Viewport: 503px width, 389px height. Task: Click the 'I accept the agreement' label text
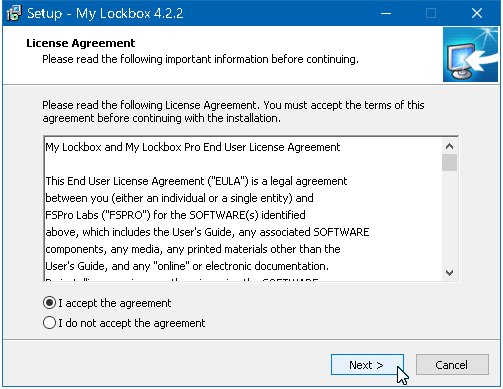[x=115, y=303]
